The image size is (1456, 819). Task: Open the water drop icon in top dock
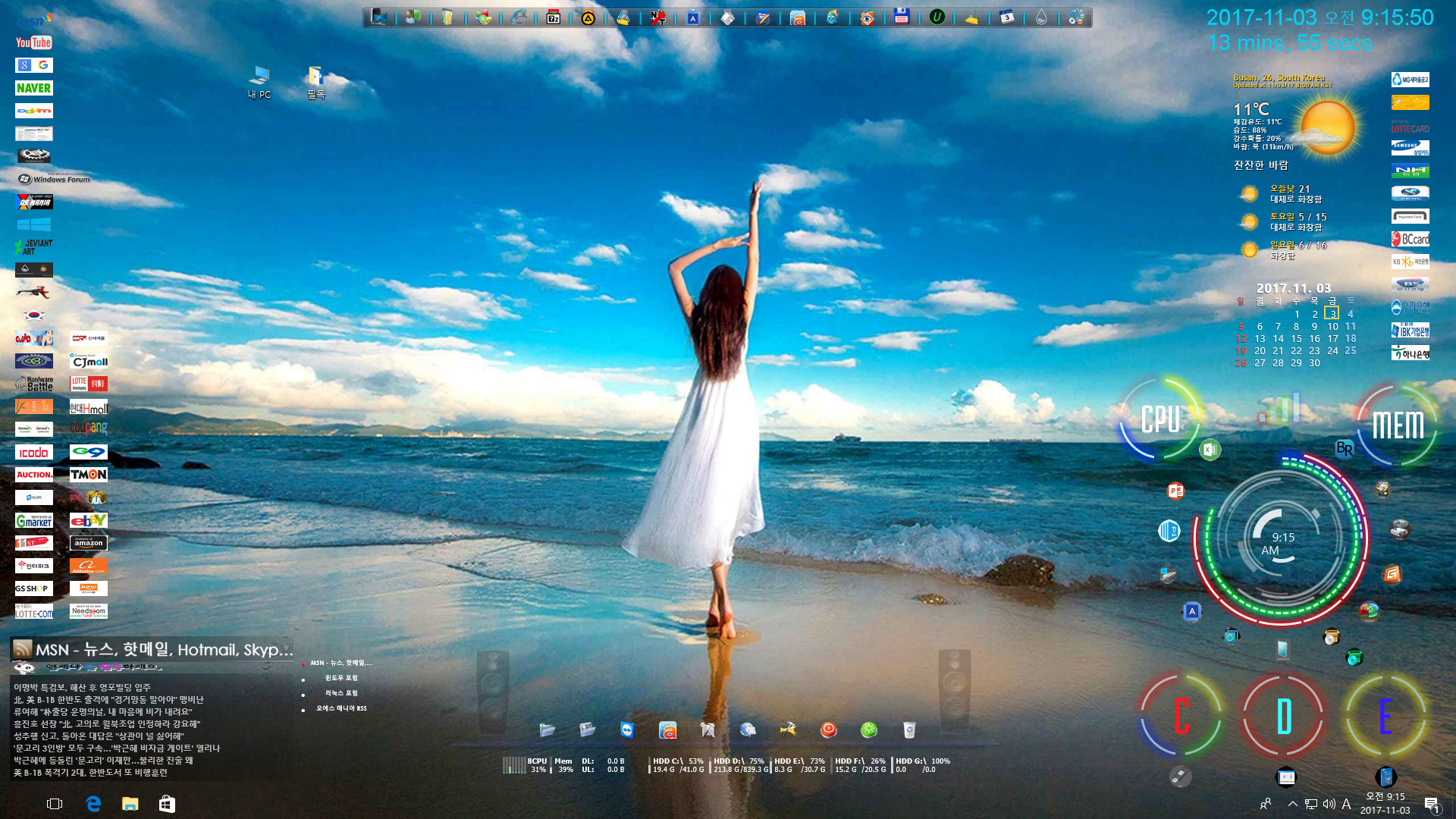point(1041,17)
